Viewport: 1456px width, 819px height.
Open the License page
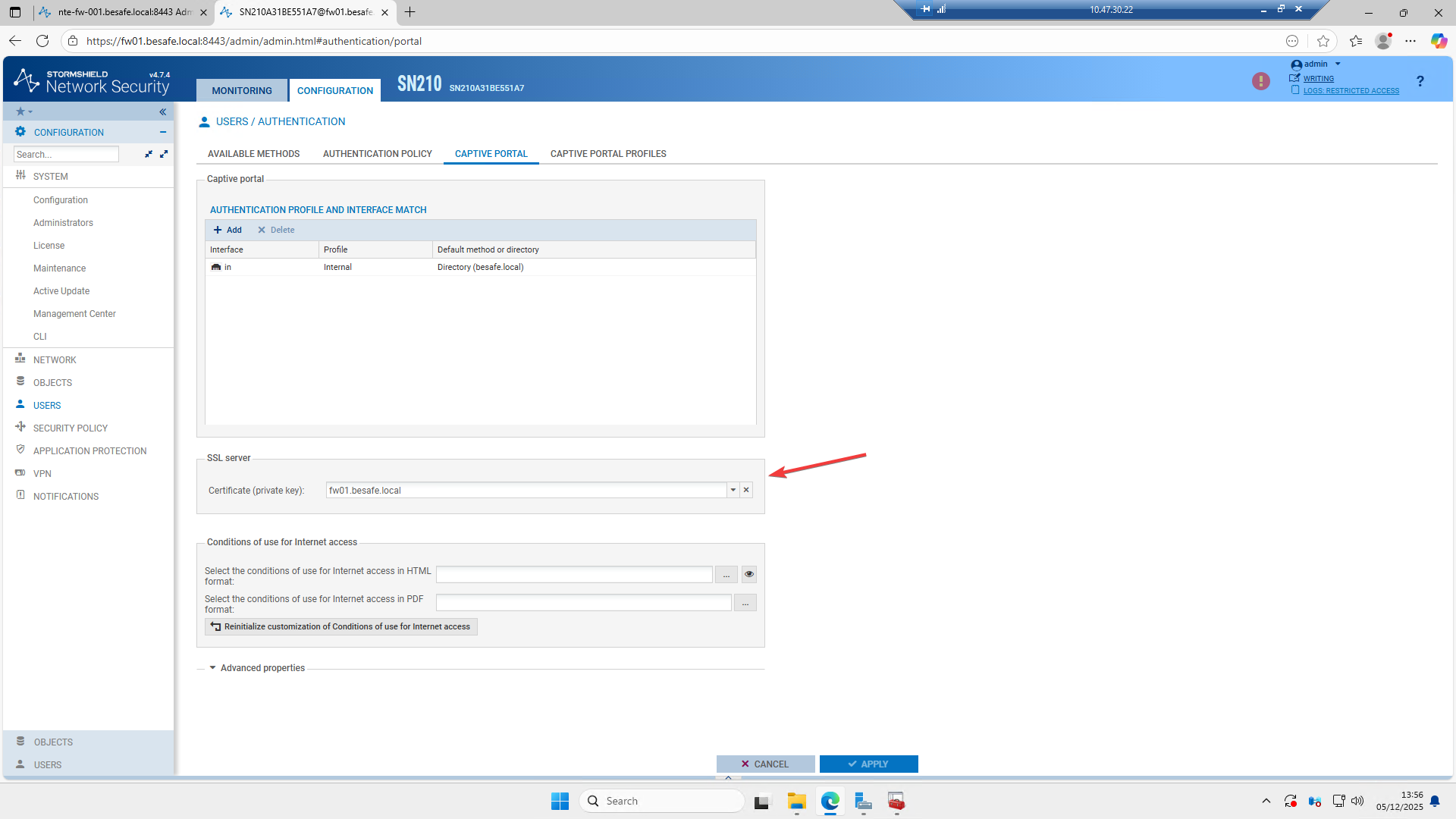(x=49, y=246)
